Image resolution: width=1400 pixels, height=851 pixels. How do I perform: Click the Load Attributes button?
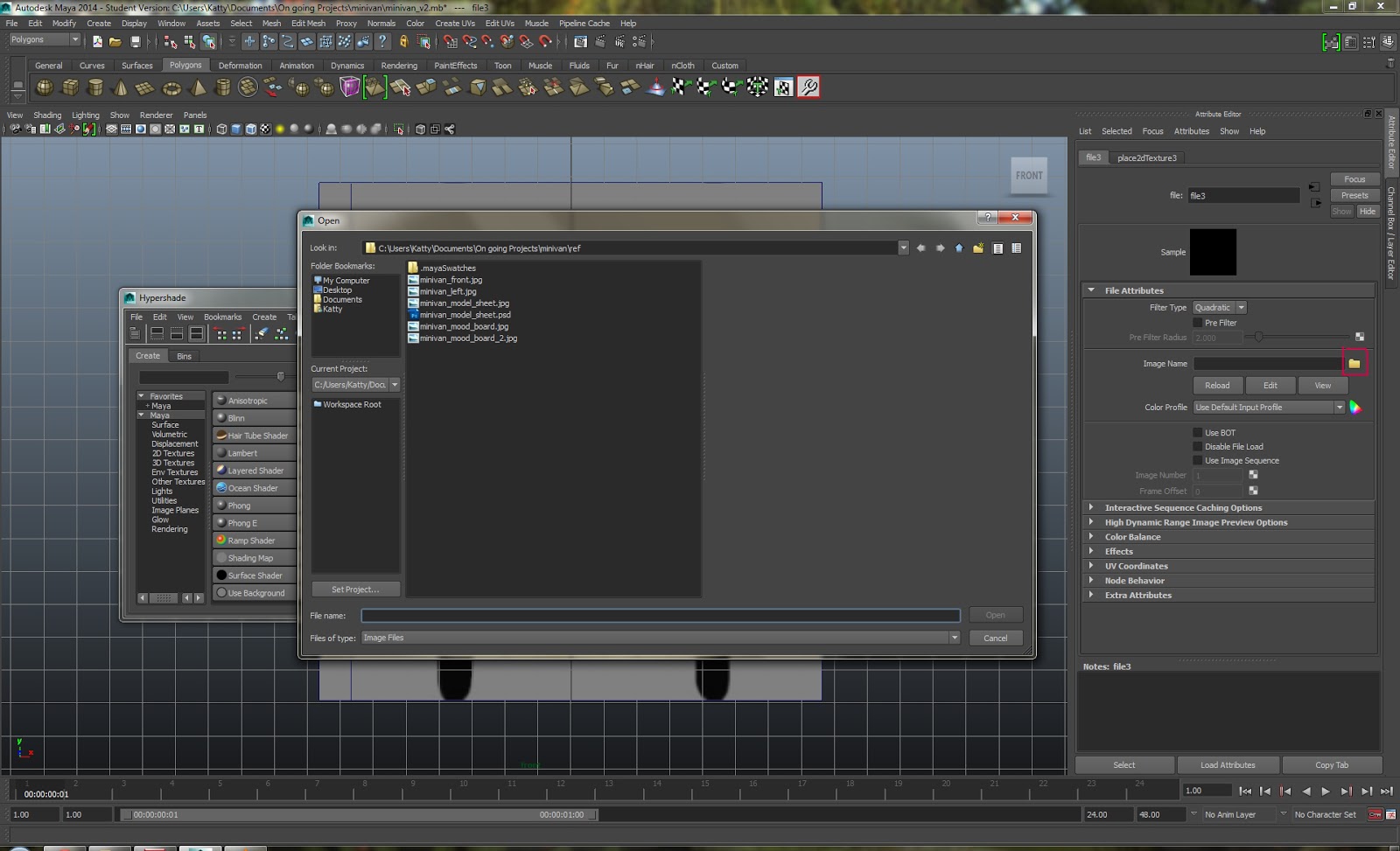click(x=1228, y=765)
